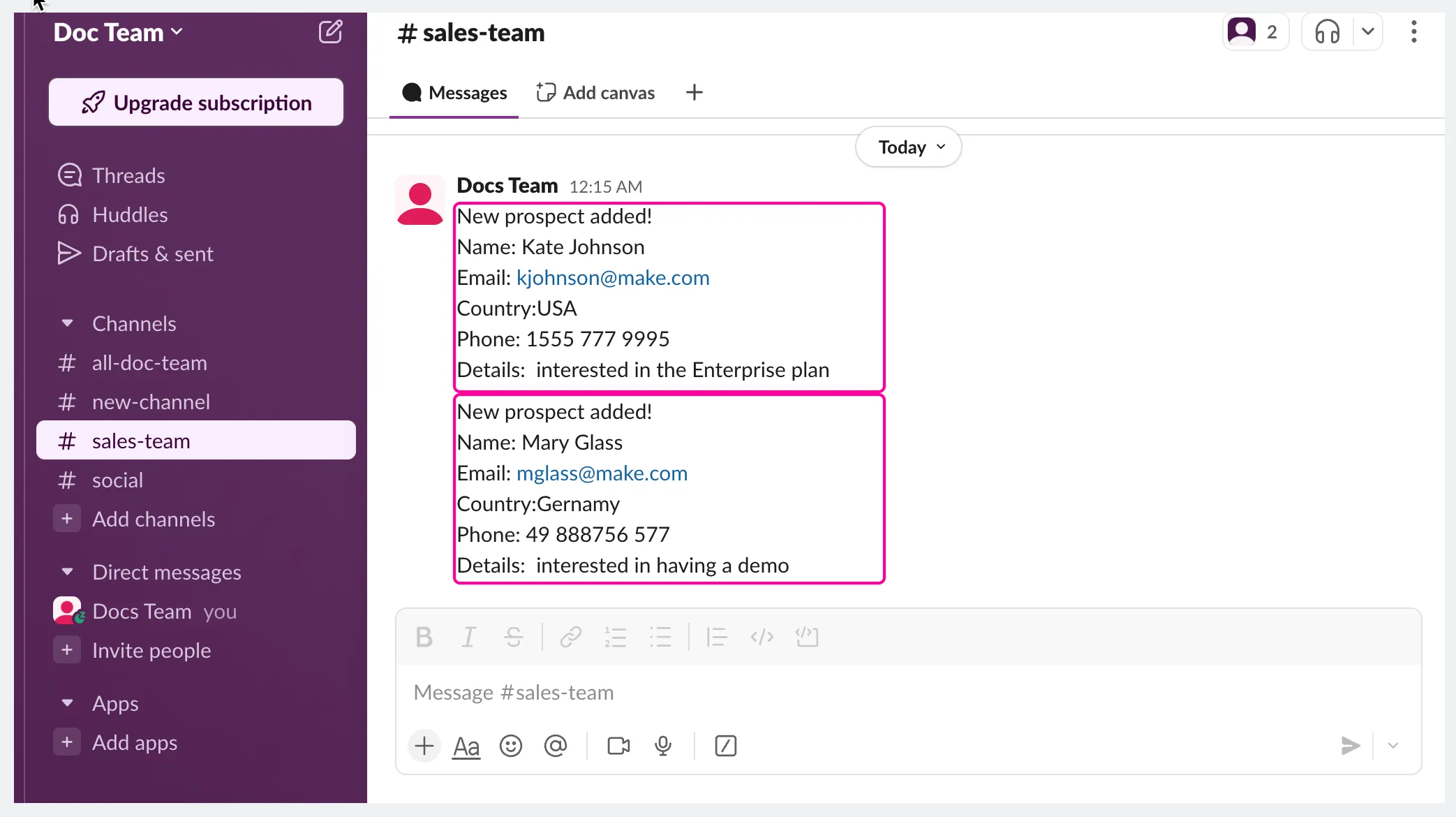Collapse the Channels section
Image resolution: width=1456 pixels, height=817 pixels.
pos(67,323)
